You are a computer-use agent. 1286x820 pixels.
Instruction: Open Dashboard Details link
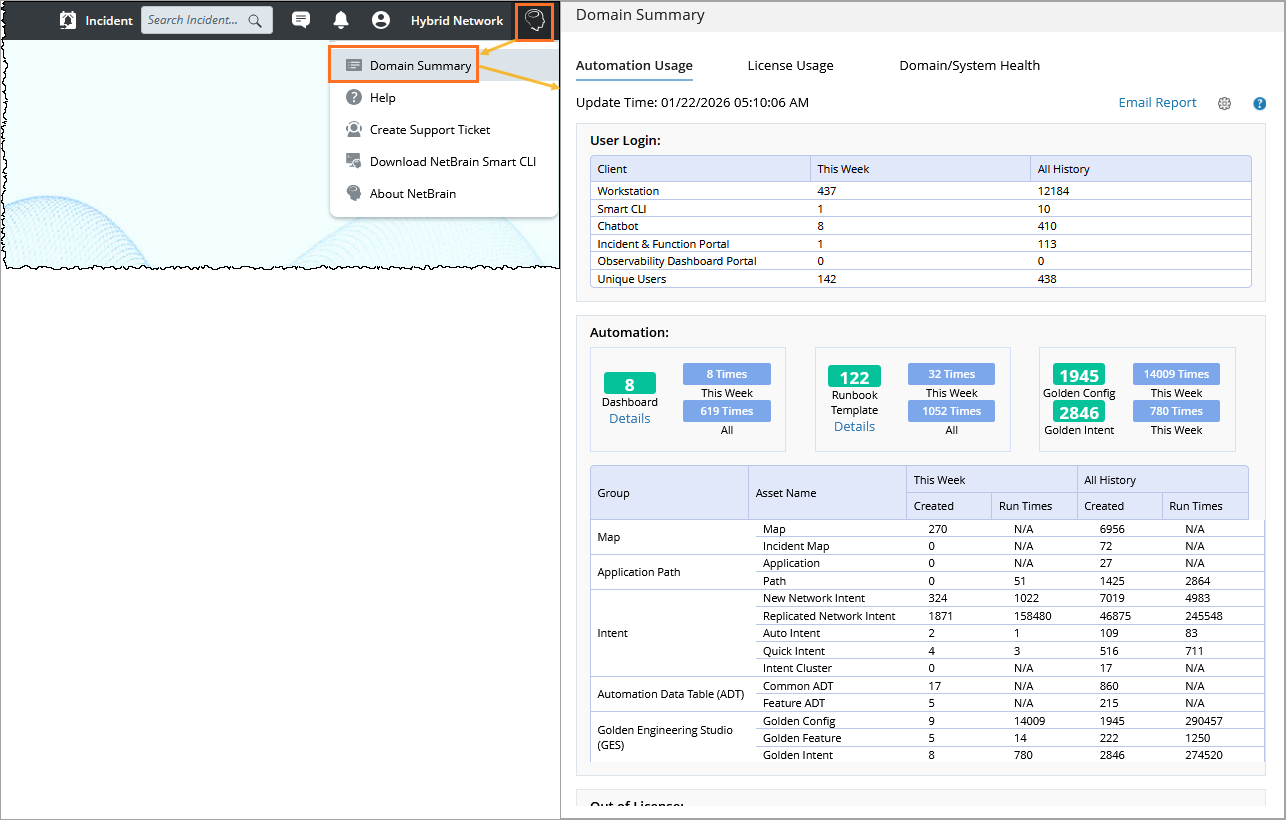[629, 419]
